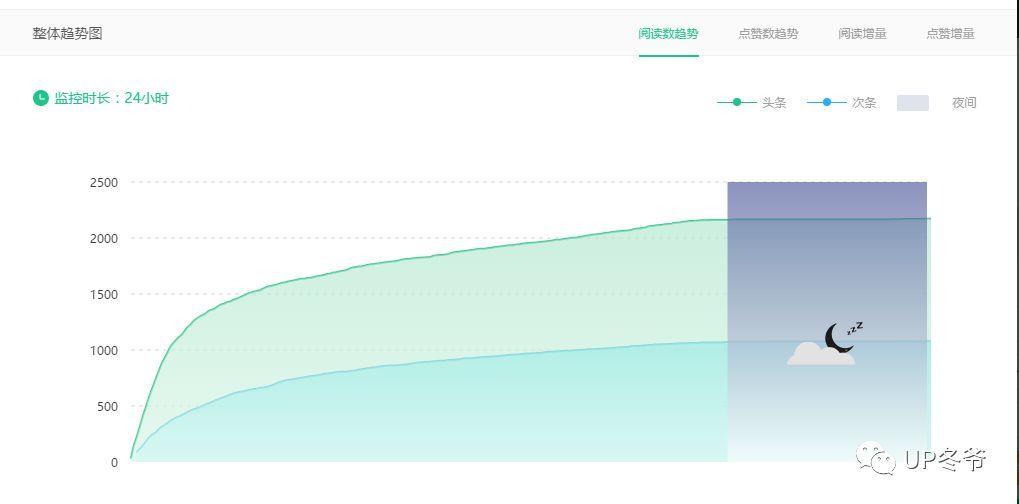
Task: Open the 阅读增量 tab
Action: (x=862, y=33)
